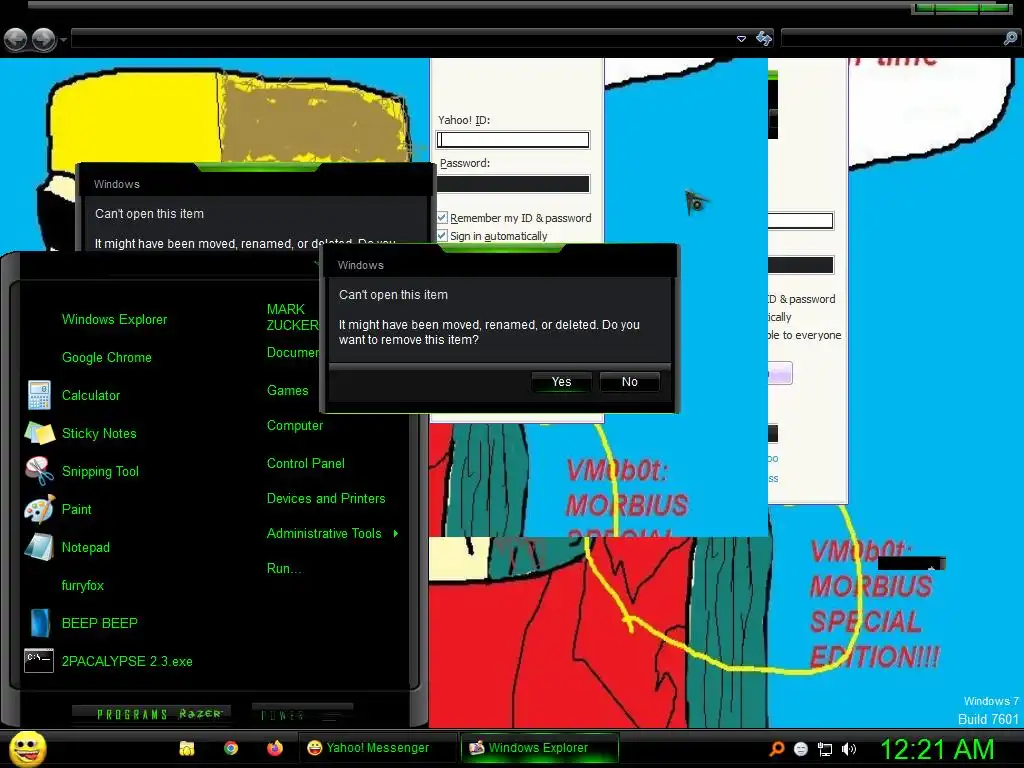This screenshot has height=768, width=1024.
Task: Open Devices and Printers from Start menu
Action: [326, 498]
